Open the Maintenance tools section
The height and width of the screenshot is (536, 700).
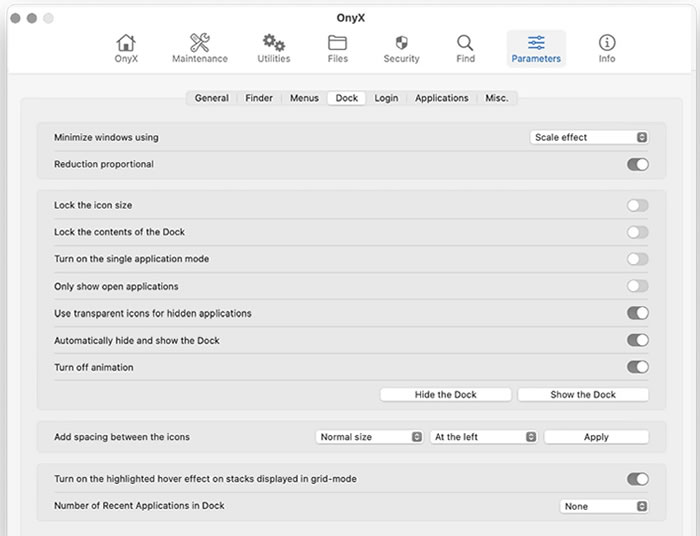(200, 49)
